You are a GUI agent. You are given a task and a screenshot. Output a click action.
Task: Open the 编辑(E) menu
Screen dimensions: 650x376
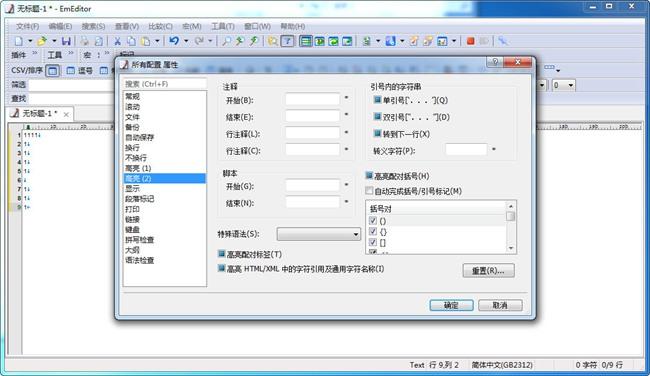(60, 26)
